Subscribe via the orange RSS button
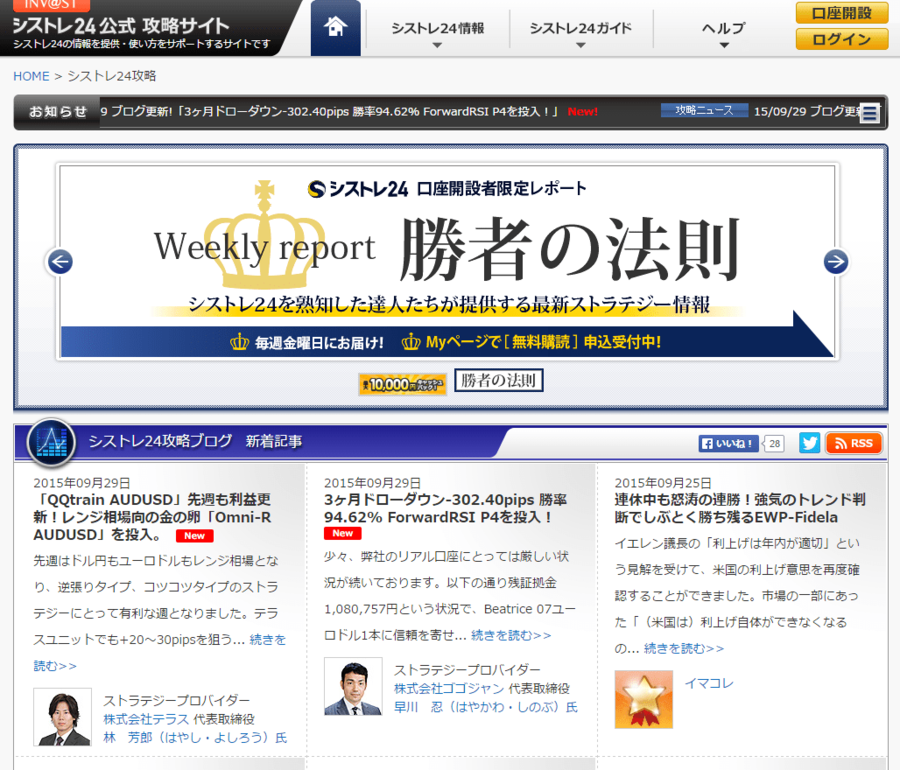The image size is (900, 770). click(853, 443)
